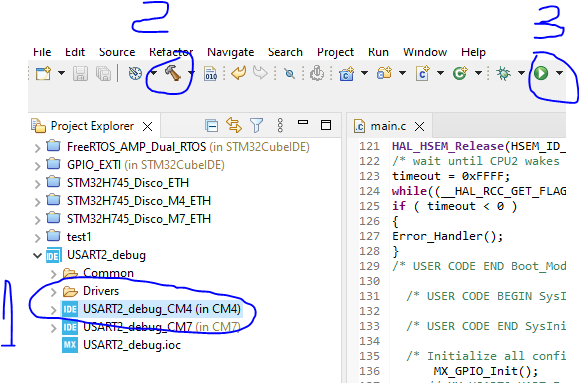Open the Search menu
This screenshot has height=383, width=579.
(x=285, y=52)
